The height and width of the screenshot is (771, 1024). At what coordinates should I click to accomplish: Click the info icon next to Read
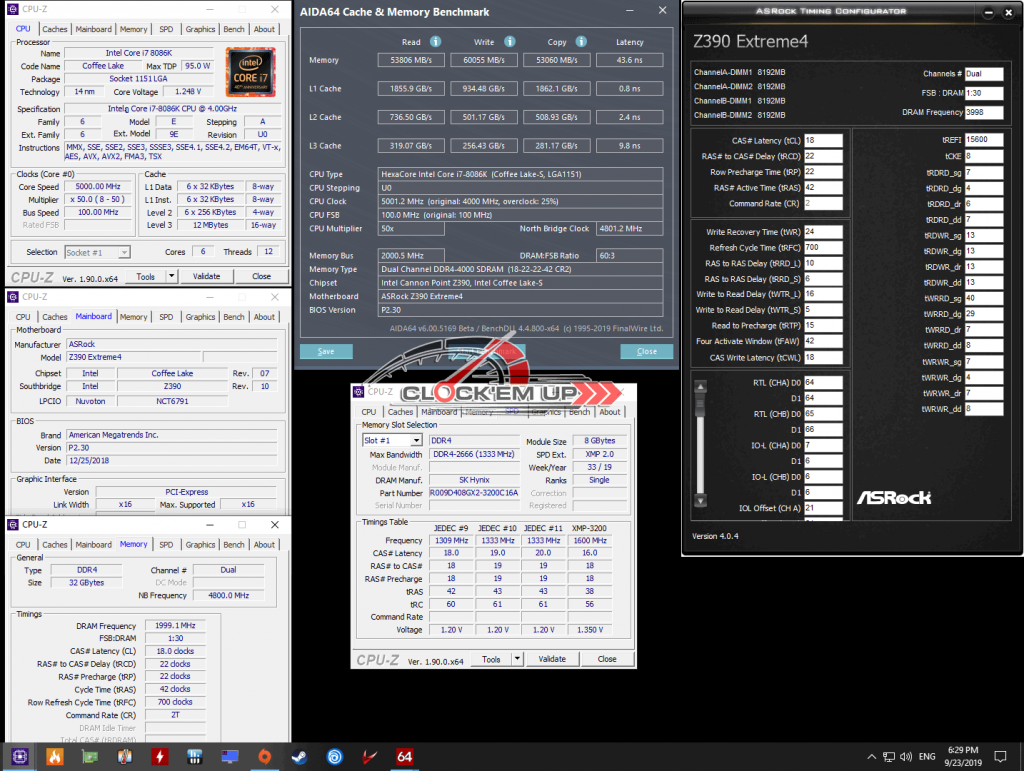coord(435,42)
